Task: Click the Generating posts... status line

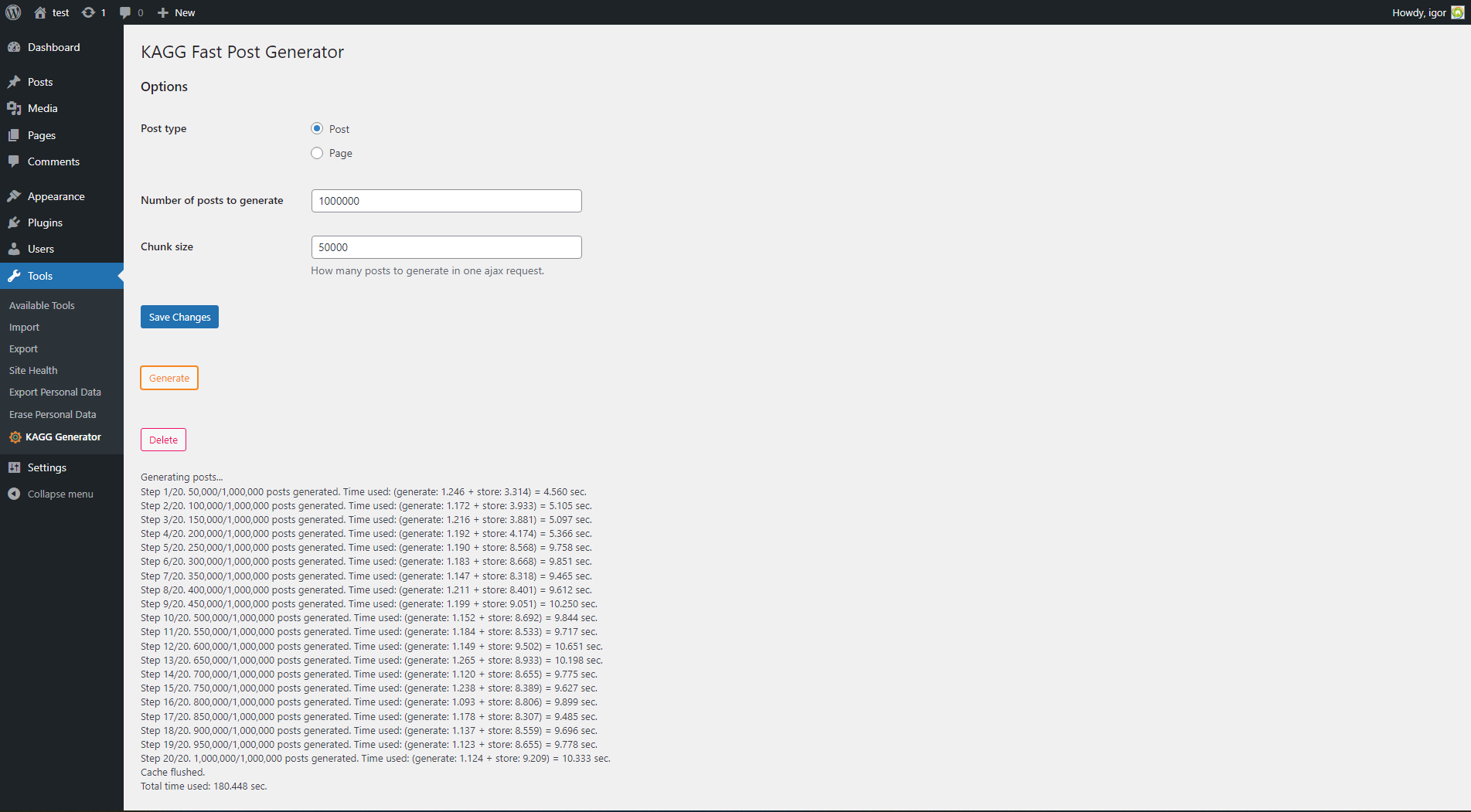Action: coord(182,477)
